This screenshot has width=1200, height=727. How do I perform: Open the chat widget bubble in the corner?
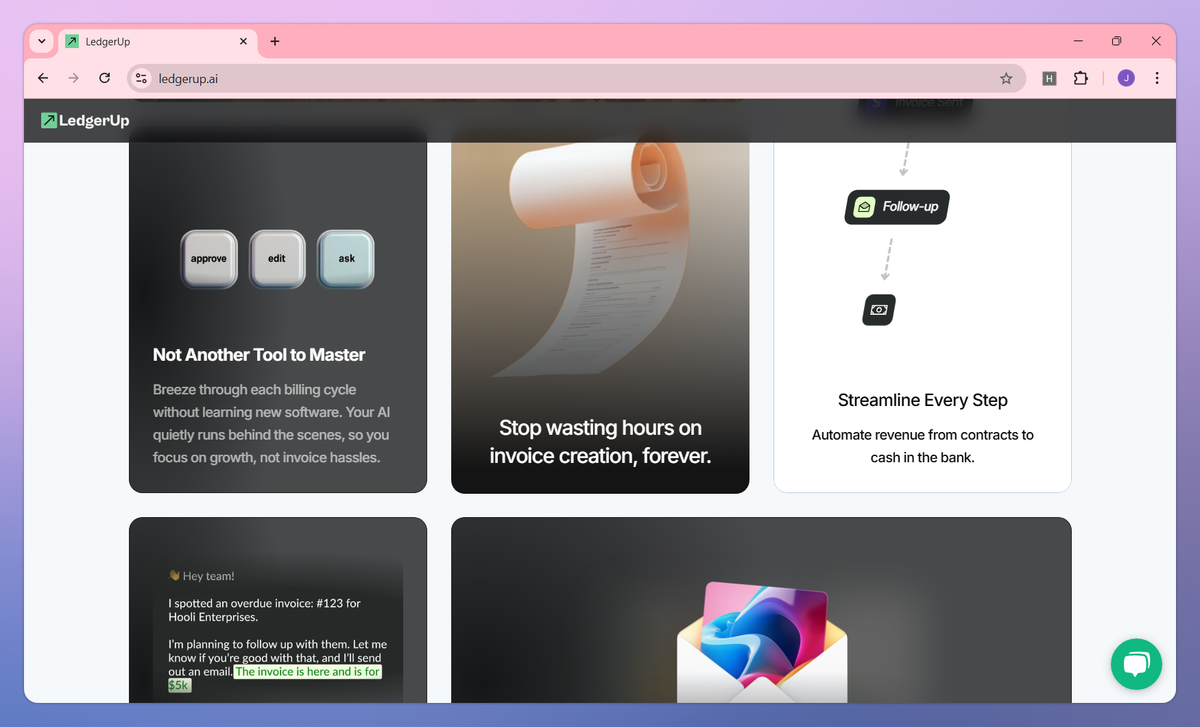point(1136,664)
